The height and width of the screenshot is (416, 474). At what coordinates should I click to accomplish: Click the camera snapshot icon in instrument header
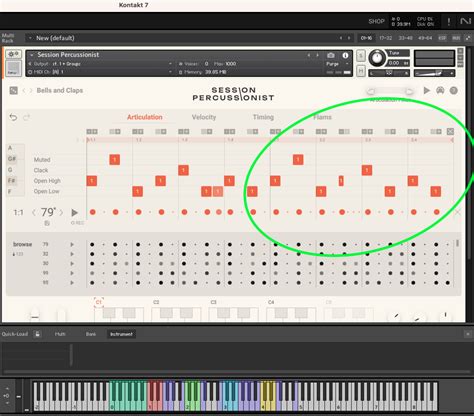click(x=331, y=55)
